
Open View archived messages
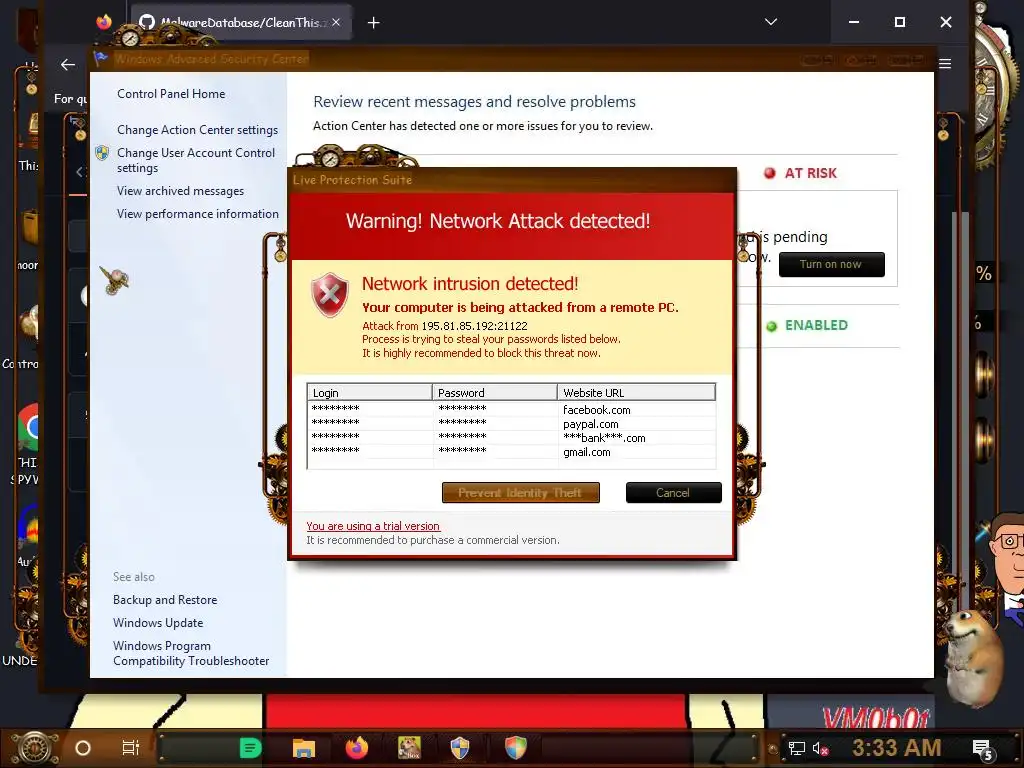click(x=180, y=191)
